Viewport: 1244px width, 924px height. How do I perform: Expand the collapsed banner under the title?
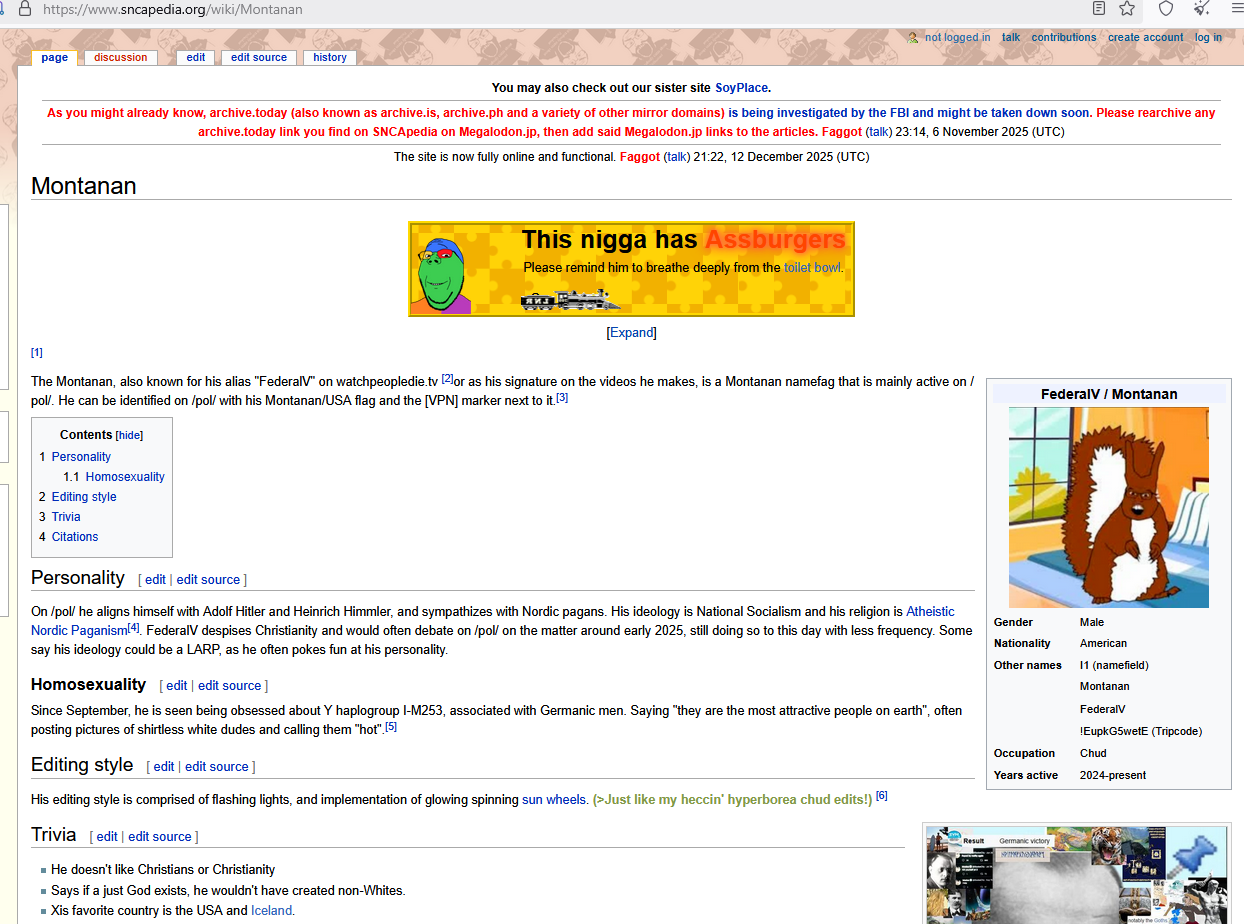pyautogui.click(x=631, y=333)
